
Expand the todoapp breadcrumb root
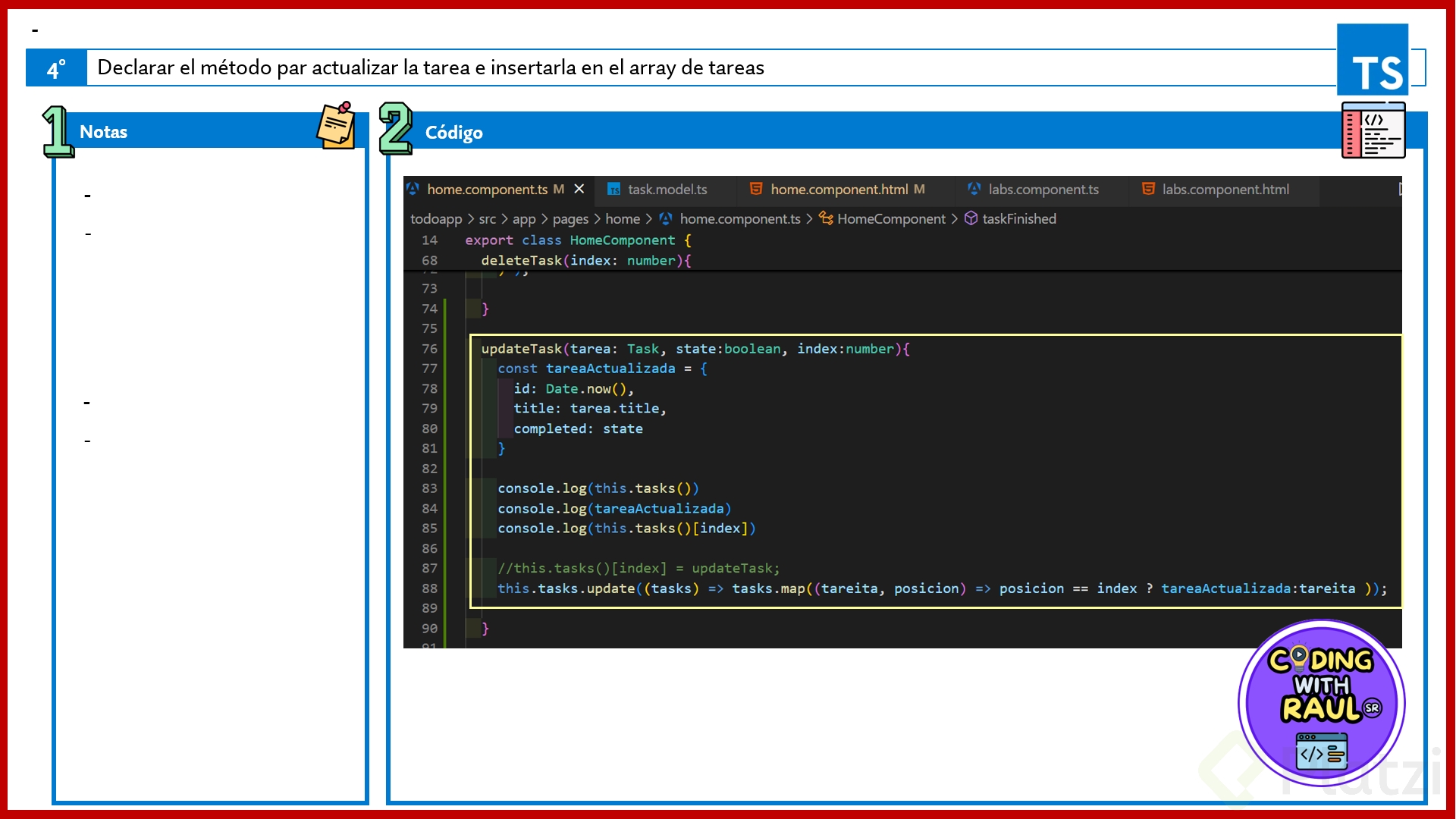[436, 219]
